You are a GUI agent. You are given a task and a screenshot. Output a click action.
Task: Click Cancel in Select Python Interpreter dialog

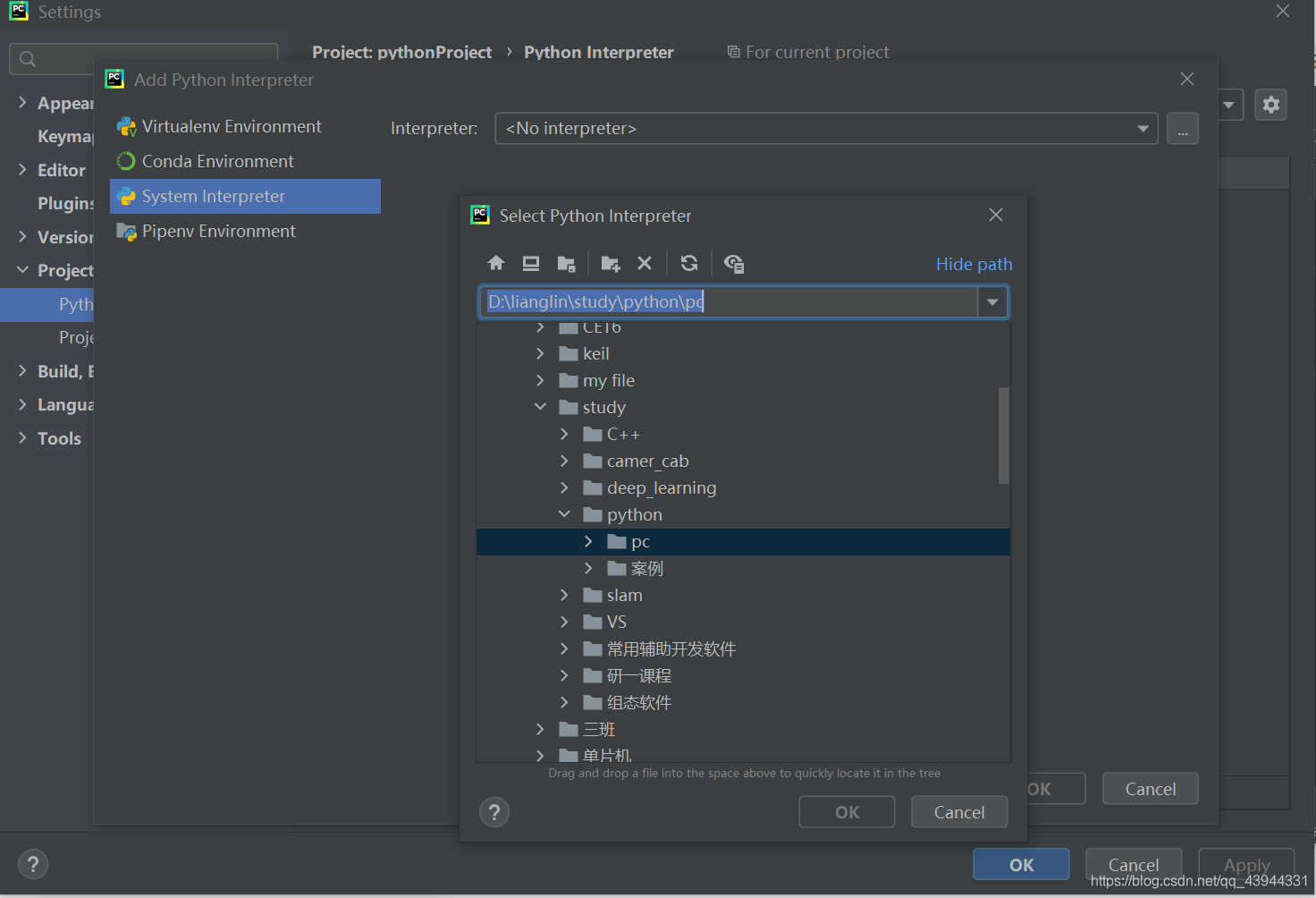pyautogui.click(x=959, y=812)
